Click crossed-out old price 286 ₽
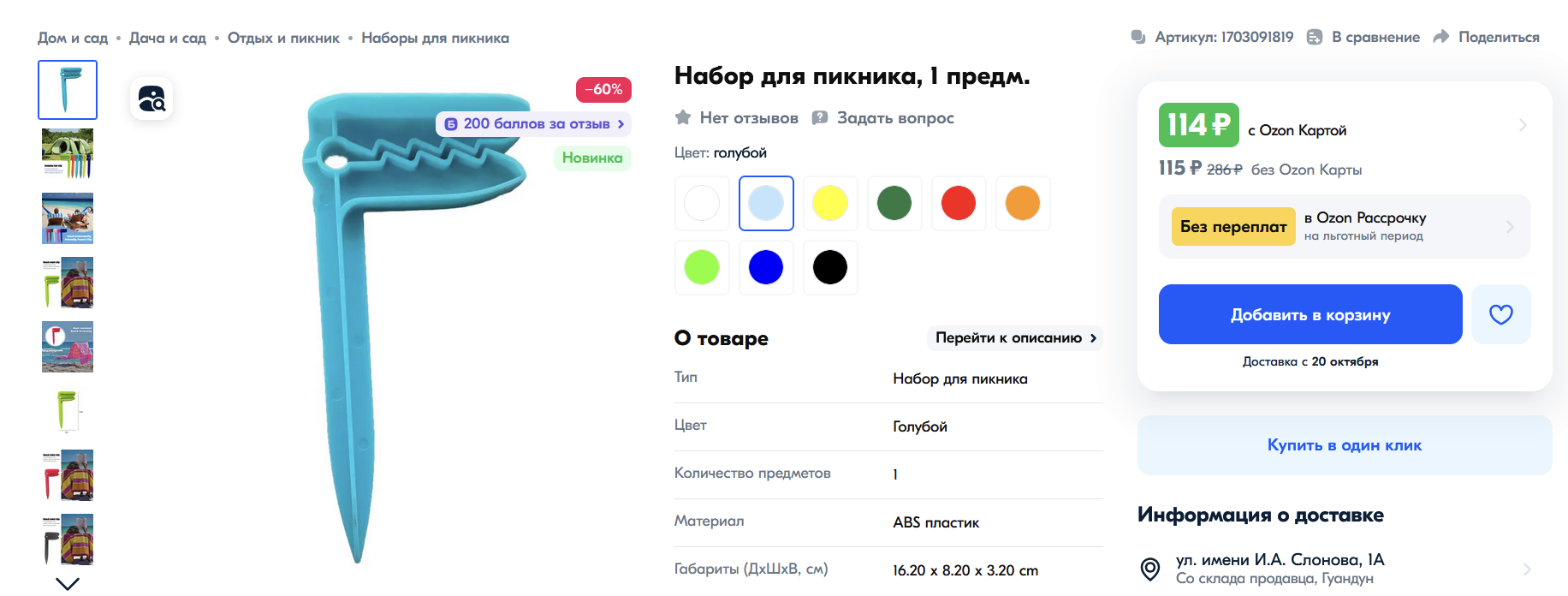This screenshot has height=596, width=1568. coord(1224,170)
